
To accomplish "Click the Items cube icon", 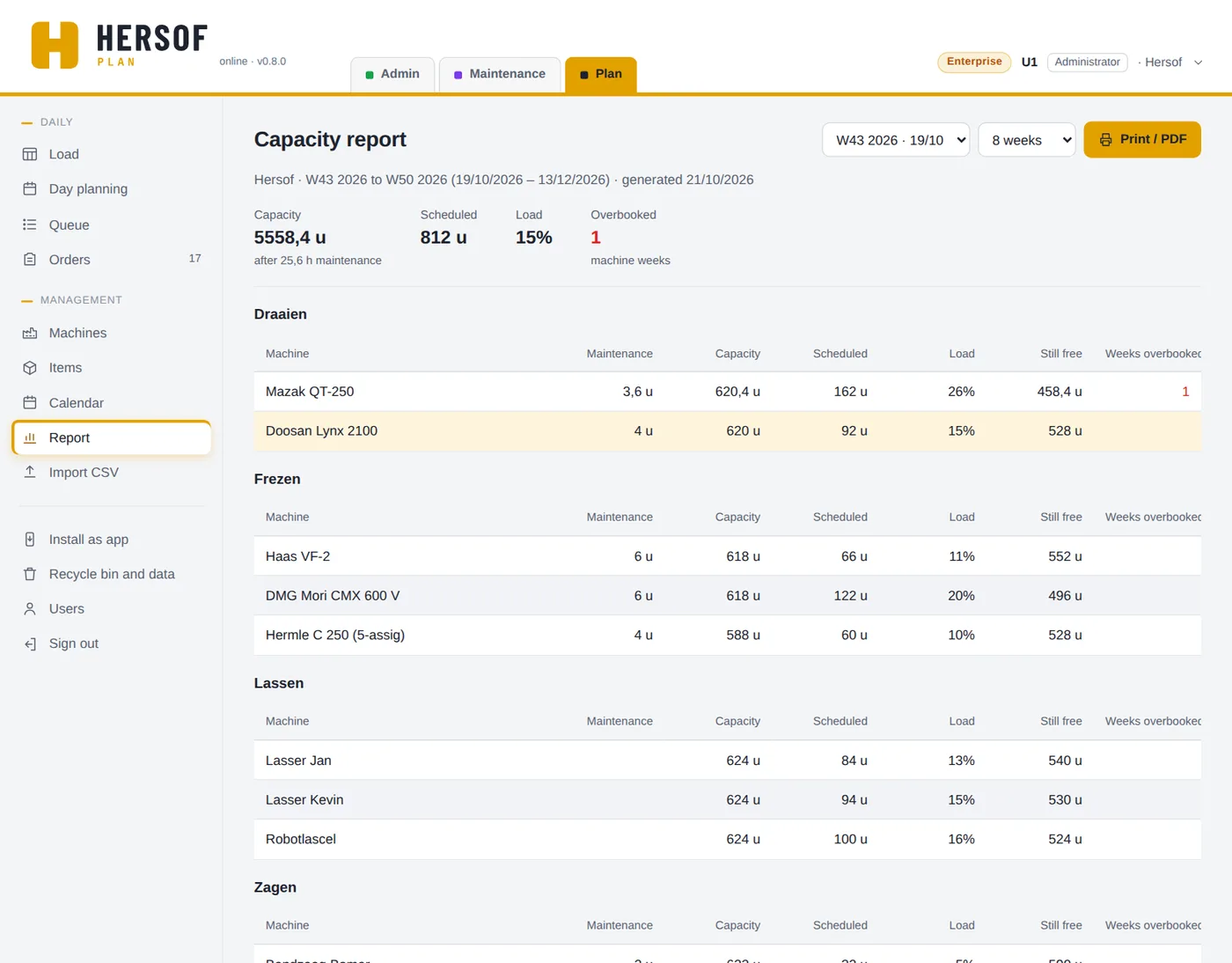I will click(30, 368).
